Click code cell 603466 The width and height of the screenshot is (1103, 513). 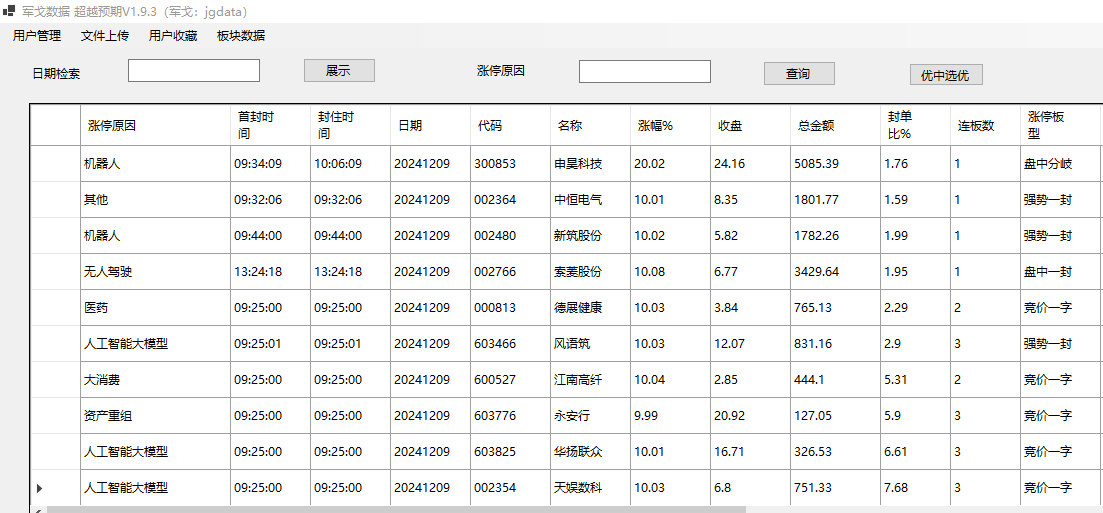click(x=511, y=344)
